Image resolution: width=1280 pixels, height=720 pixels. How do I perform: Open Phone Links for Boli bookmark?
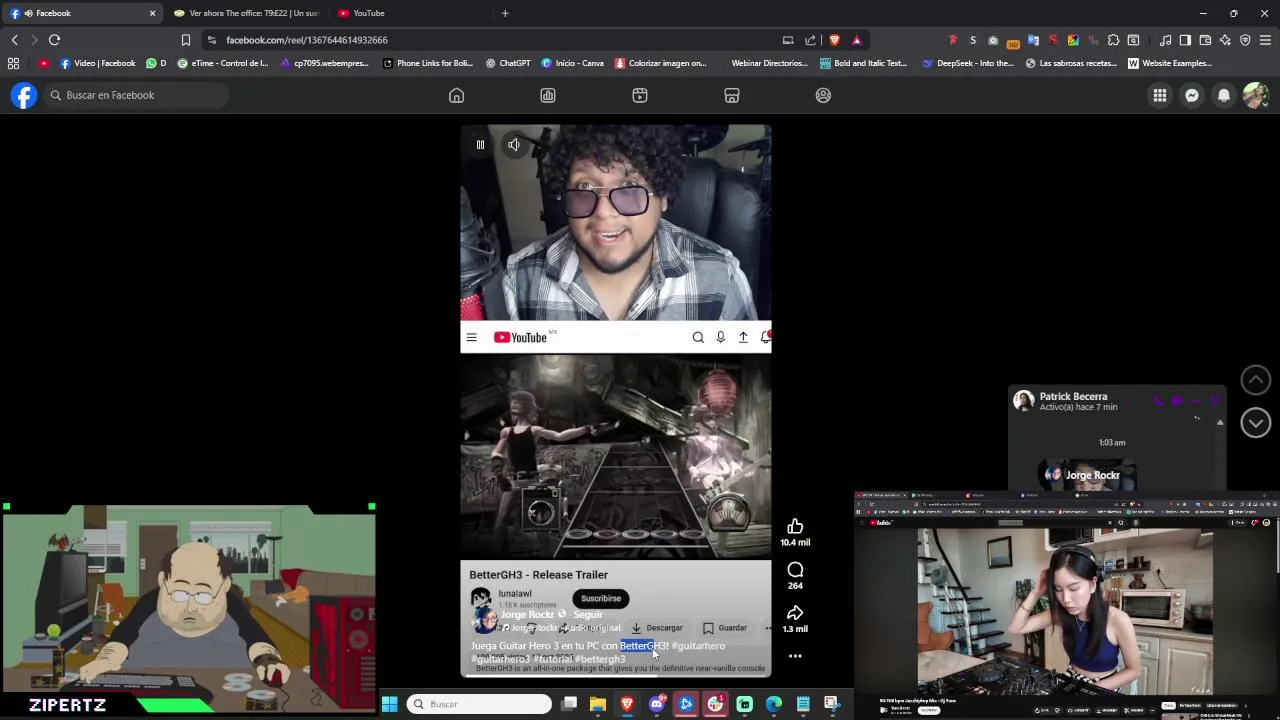pyautogui.click(x=428, y=63)
